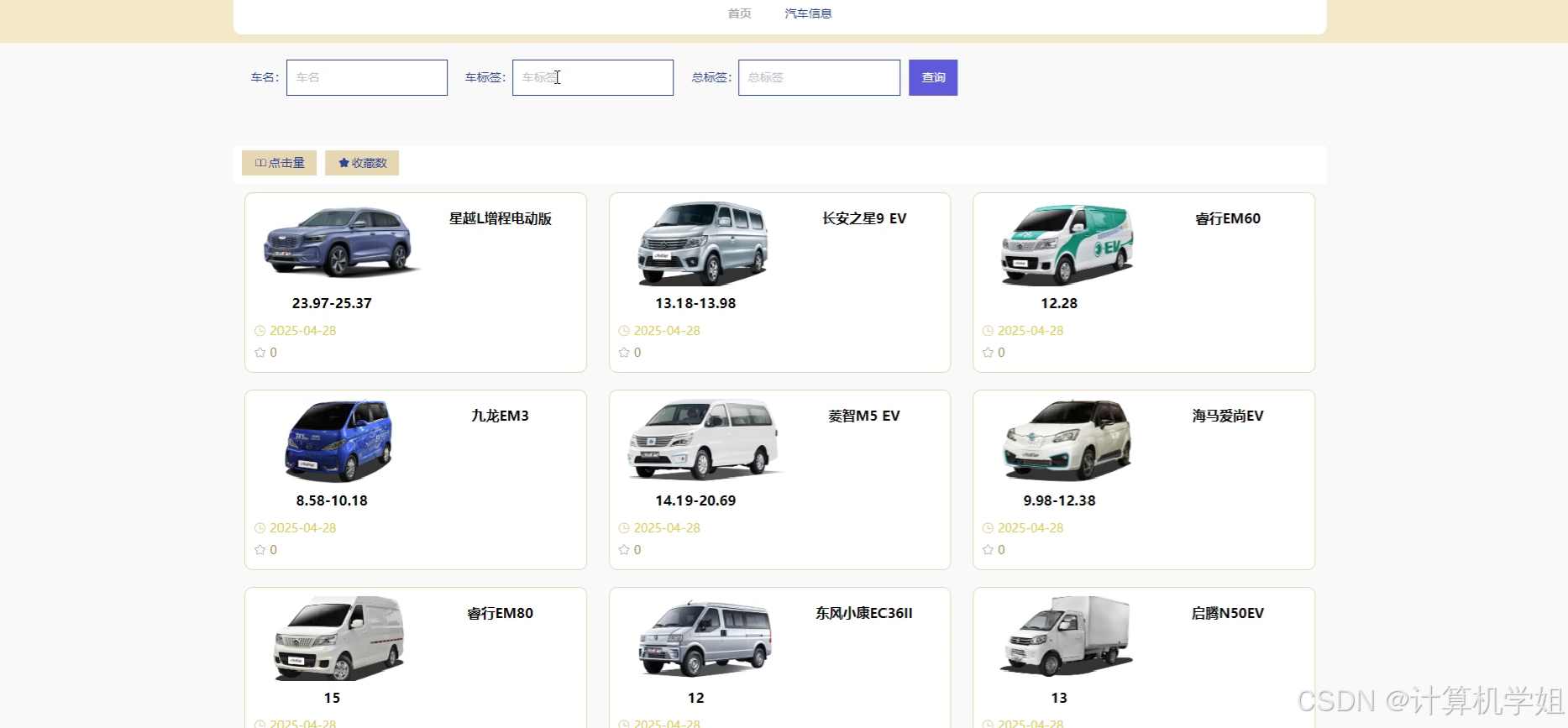This screenshot has height=728, width=1568.
Task: Click the 启腾N50EV title
Action: (1228, 613)
